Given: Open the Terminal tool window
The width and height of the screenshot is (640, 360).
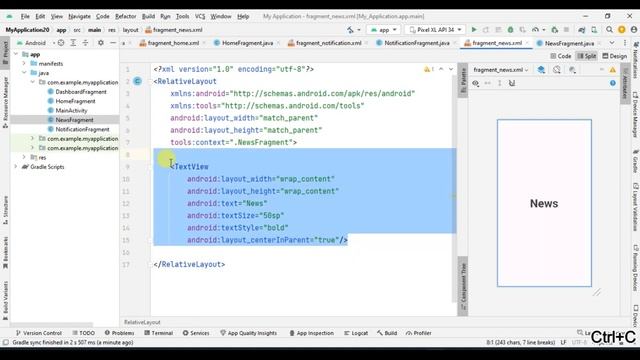Looking at the screenshot, I should click(158, 333).
